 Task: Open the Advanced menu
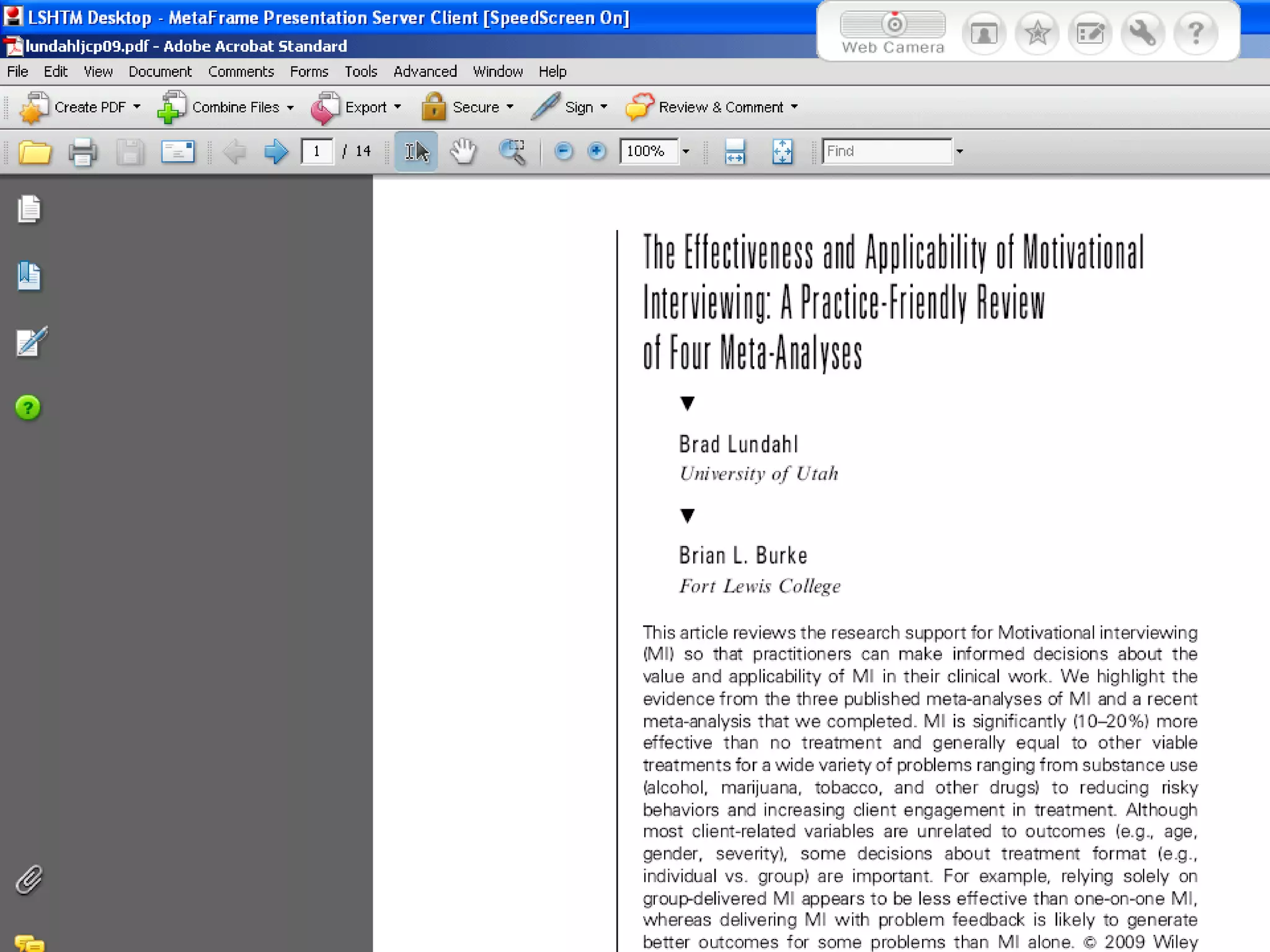point(425,72)
